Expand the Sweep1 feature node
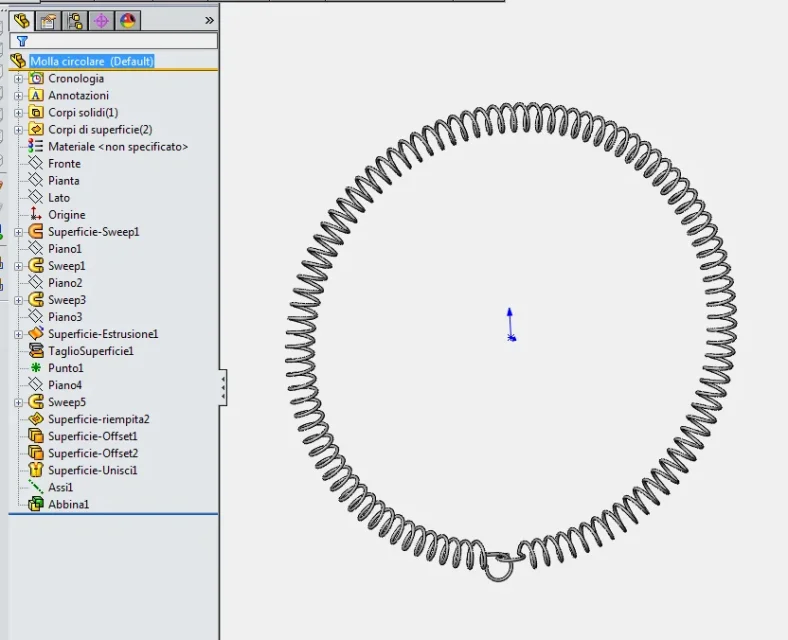788x640 pixels. 19,266
